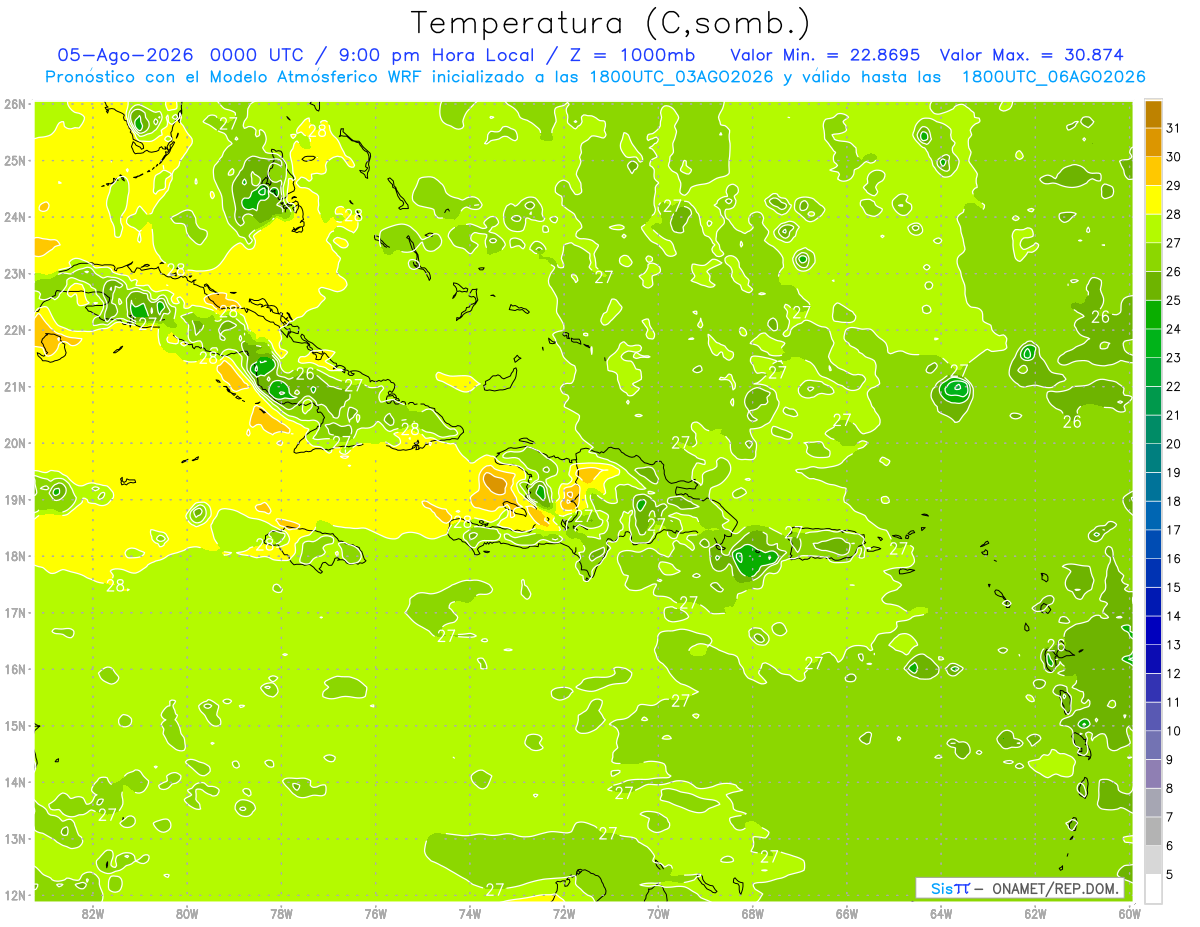Click the orange swatch between 30 and 31

tap(1153, 143)
